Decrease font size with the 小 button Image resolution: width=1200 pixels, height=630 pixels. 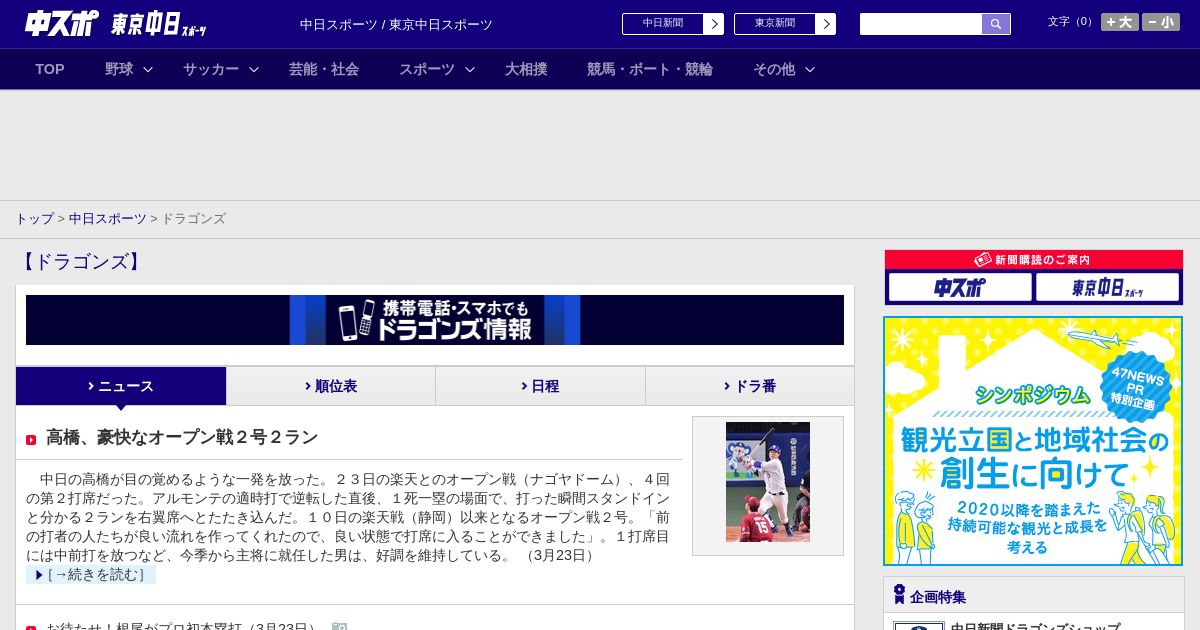[x=1161, y=22]
